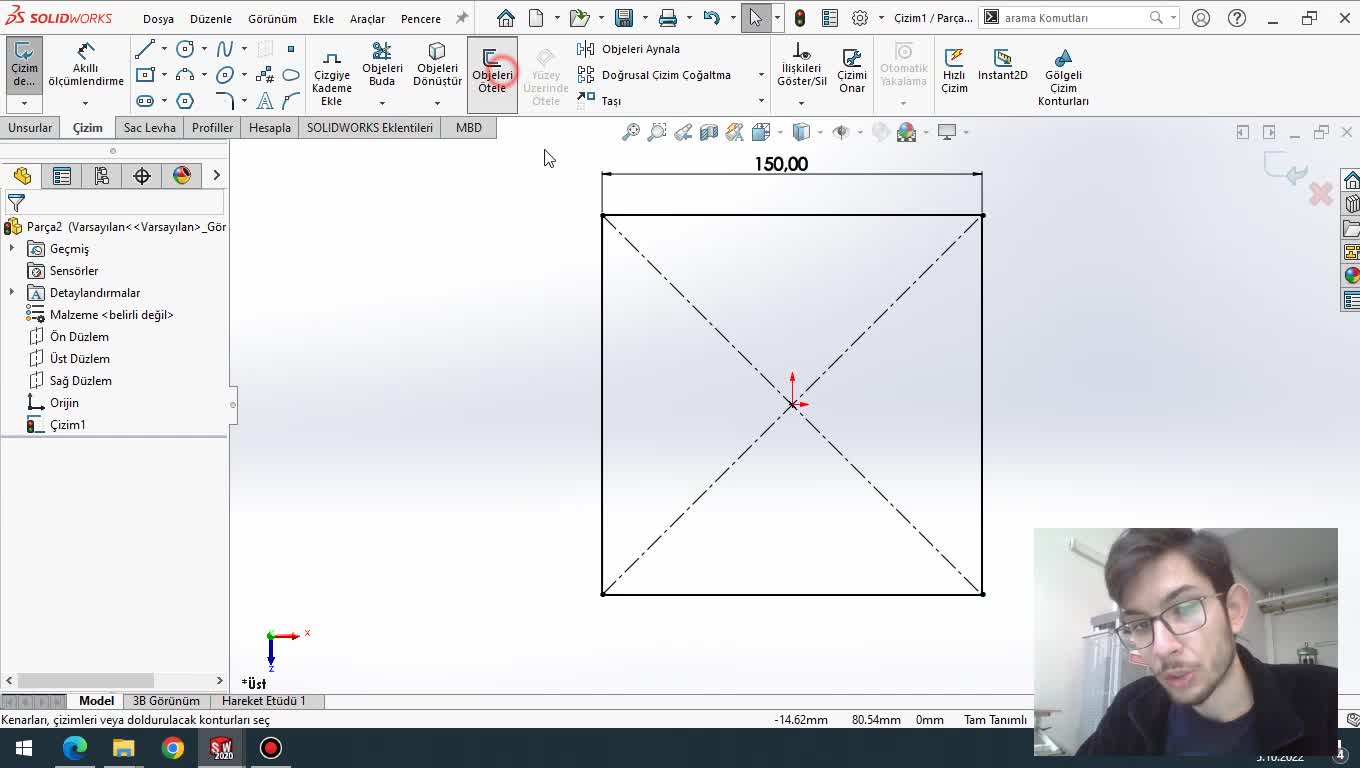Toggle the Hızlı Çizim rapid sketch tool

[x=954, y=70]
